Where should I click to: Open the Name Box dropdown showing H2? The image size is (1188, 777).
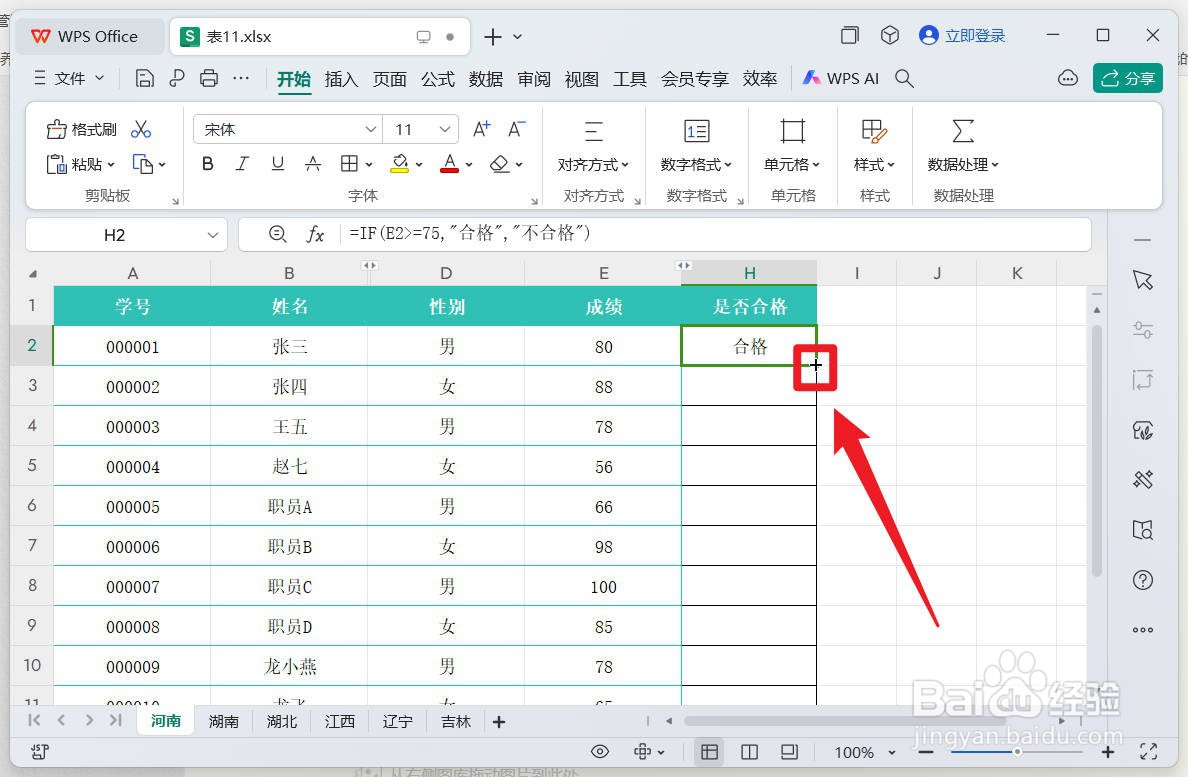tap(211, 235)
